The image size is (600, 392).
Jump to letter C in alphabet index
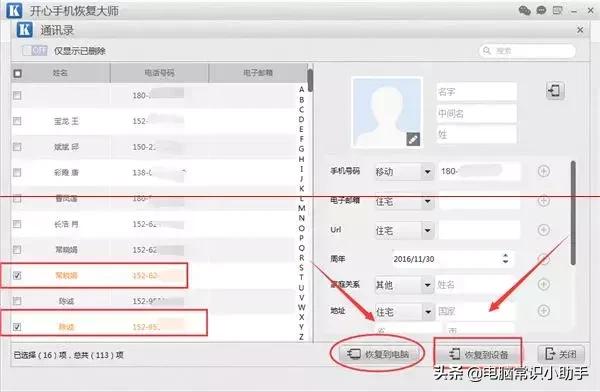coord(302,109)
